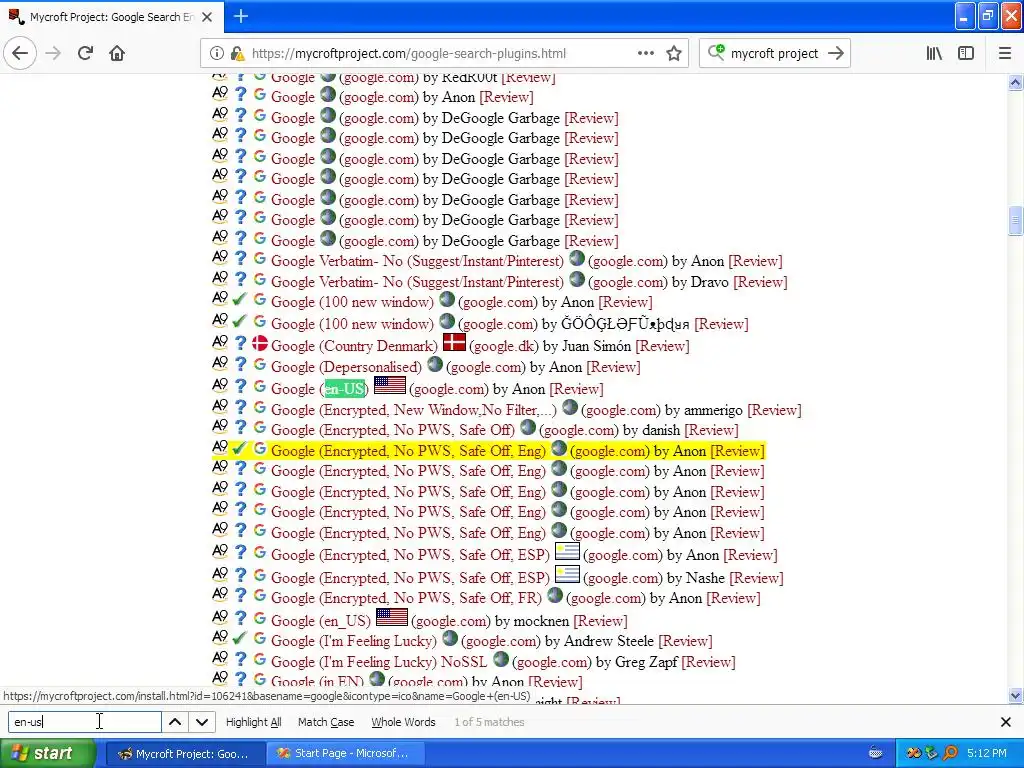Bookmark this page with the star icon
1024x768 pixels.
[674, 54]
